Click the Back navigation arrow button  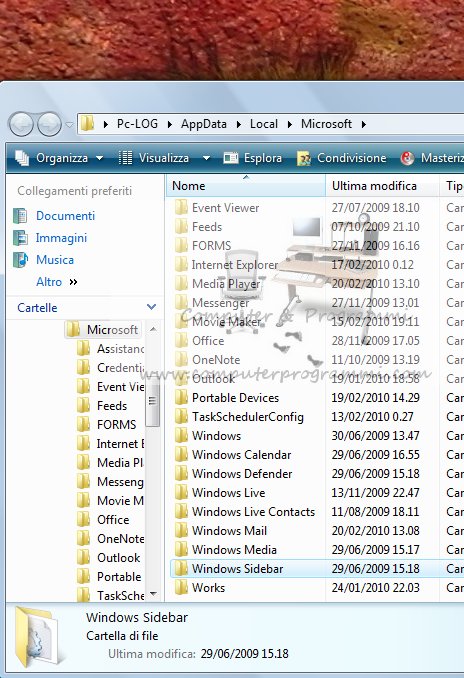[x=21, y=124]
